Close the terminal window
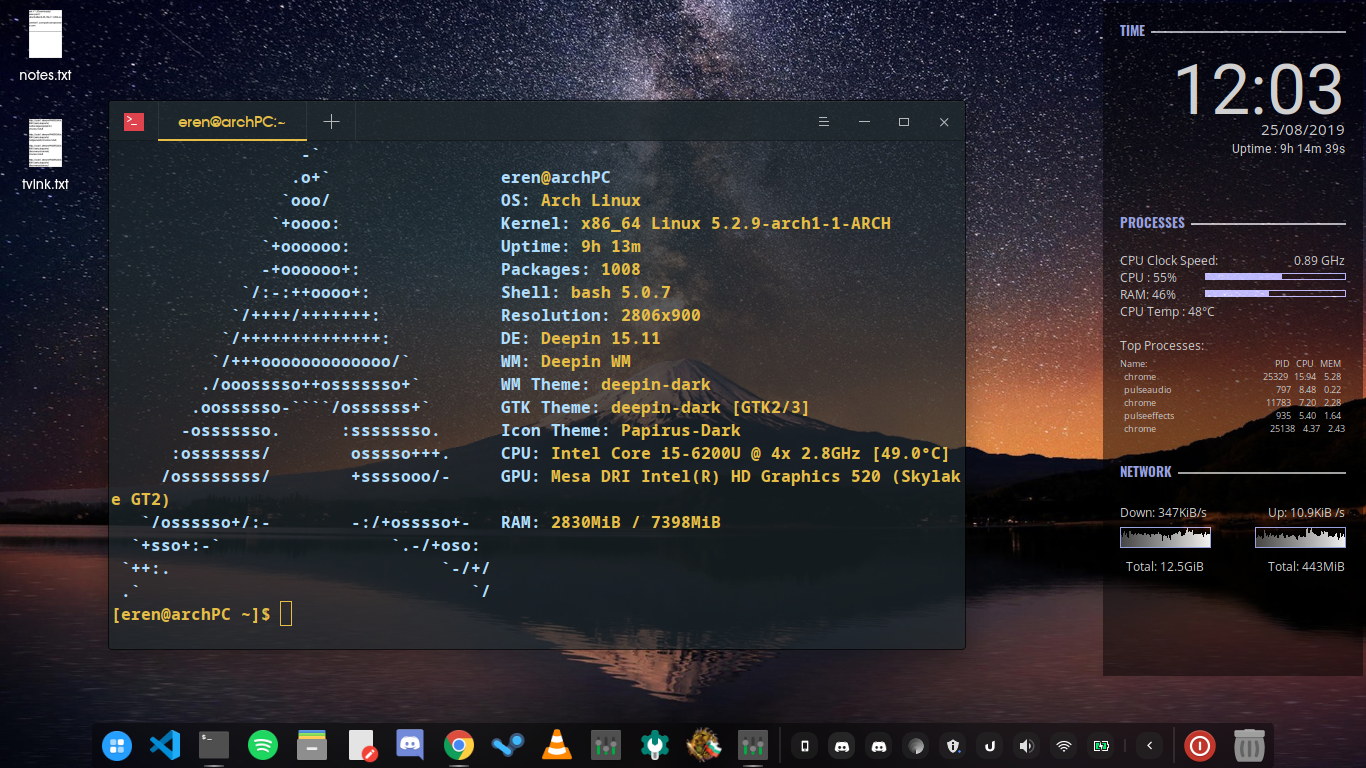This screenshot has width=1366, height=768. tap(944, 122)
